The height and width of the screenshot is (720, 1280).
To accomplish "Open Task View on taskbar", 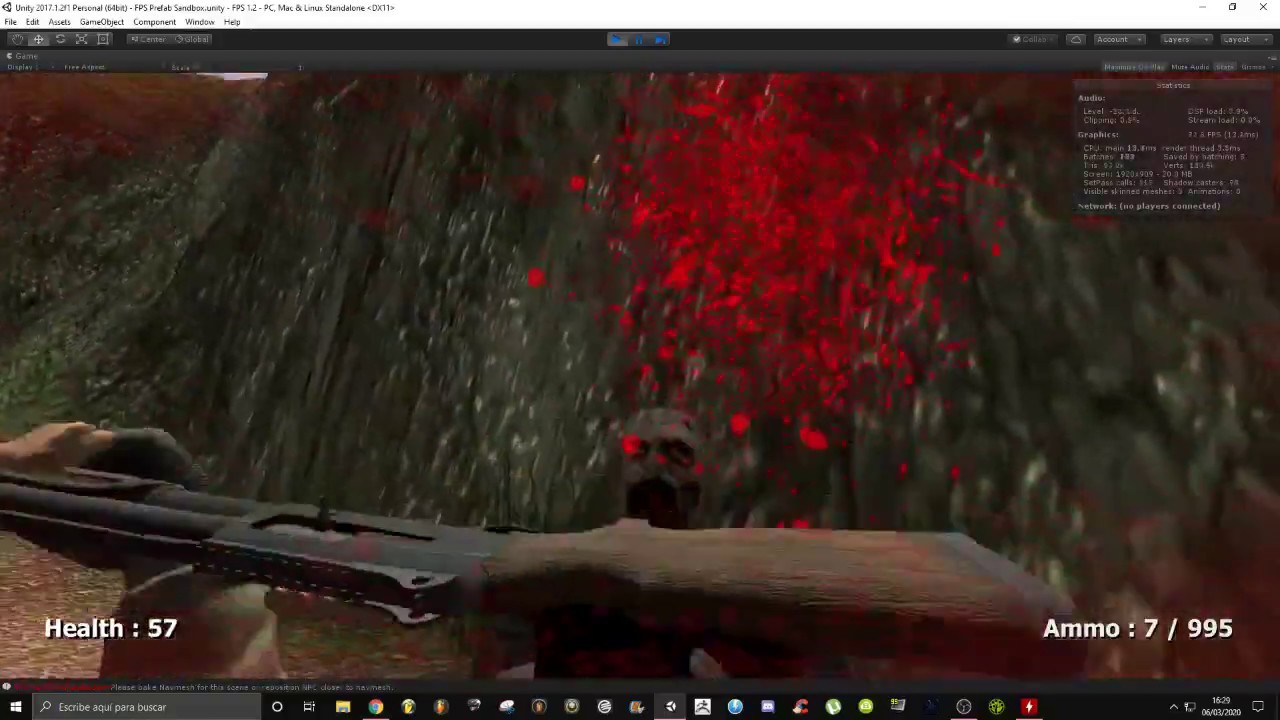I will coord(309,707).
